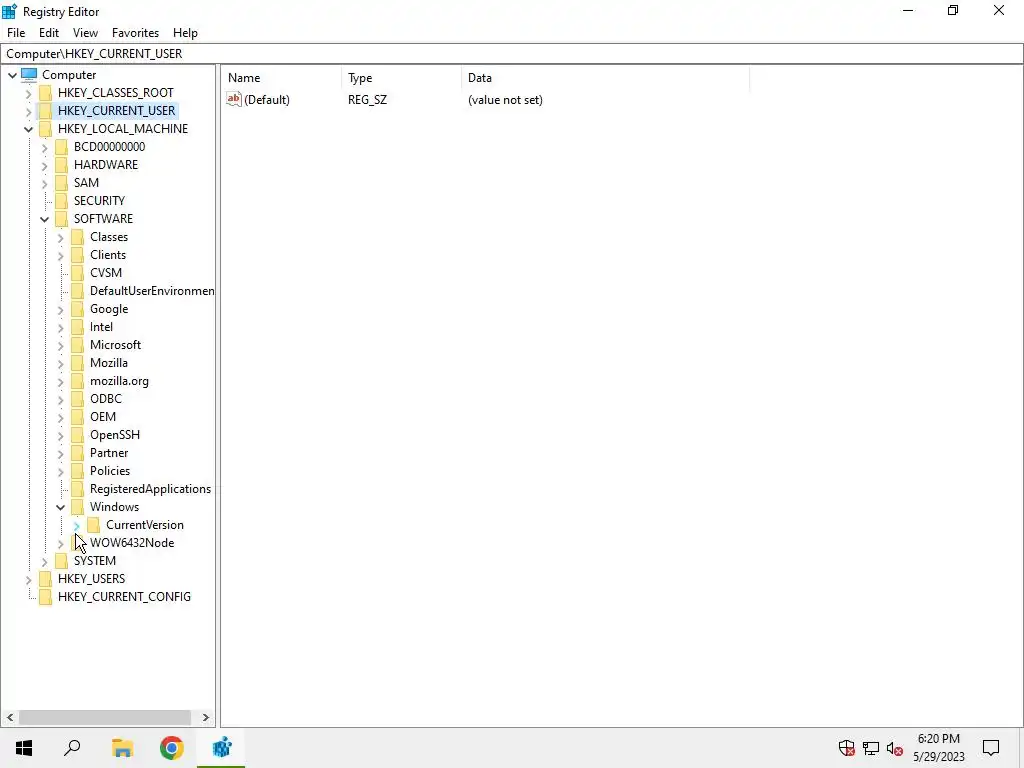Select the '(value not set)' data cell

coord(505,100)
